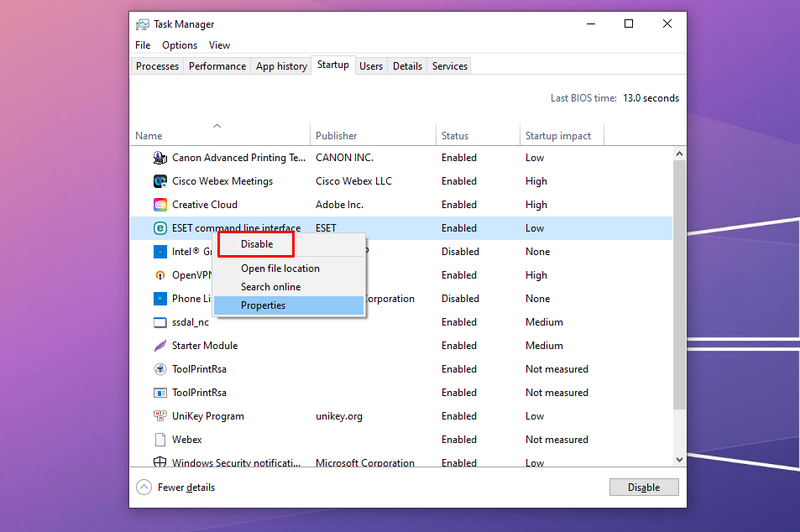Screen dimensions: 800x532
Task: Click High impact in the OpenVPN row
Action: coord(536,275)
